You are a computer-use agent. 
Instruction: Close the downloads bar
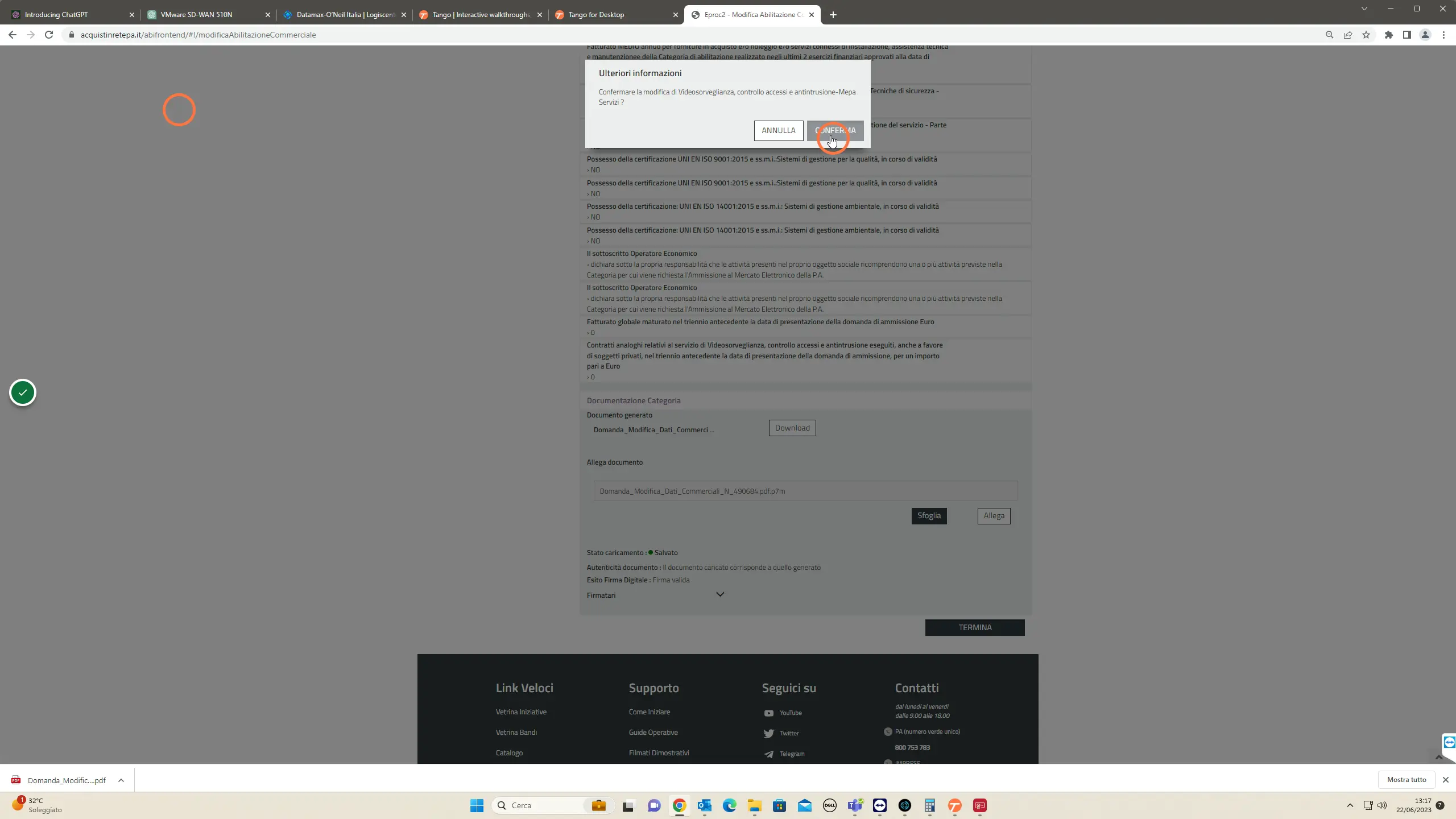pos(1445,780)
